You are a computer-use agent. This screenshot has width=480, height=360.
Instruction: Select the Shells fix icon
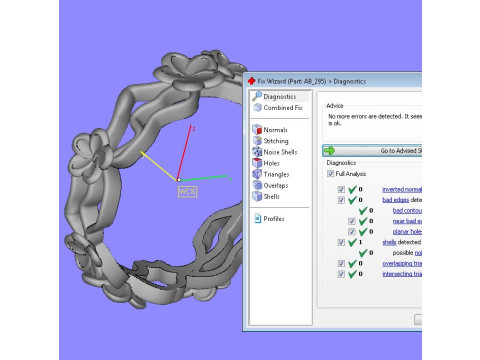tap(257, 196)
